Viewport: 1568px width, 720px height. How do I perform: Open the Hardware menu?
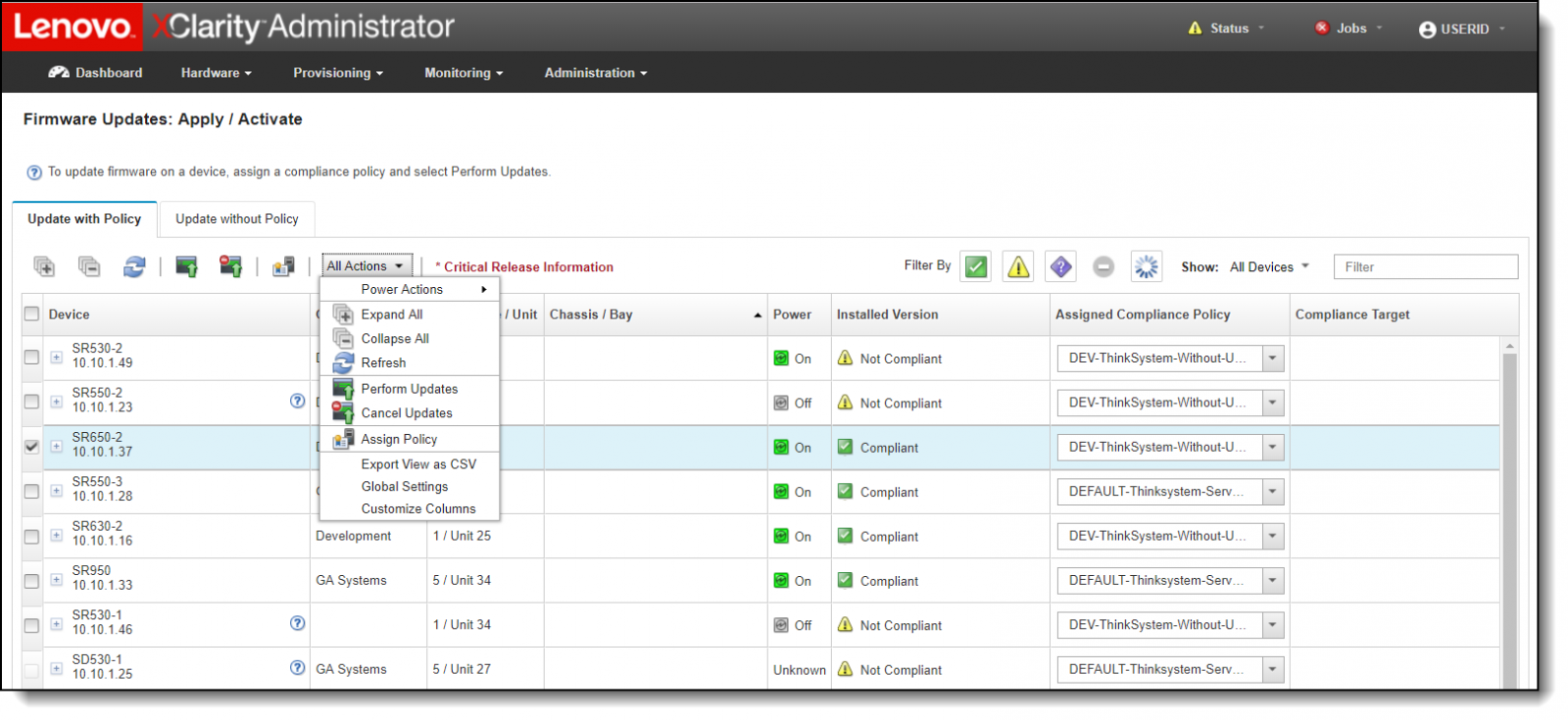tap(216, 72)
